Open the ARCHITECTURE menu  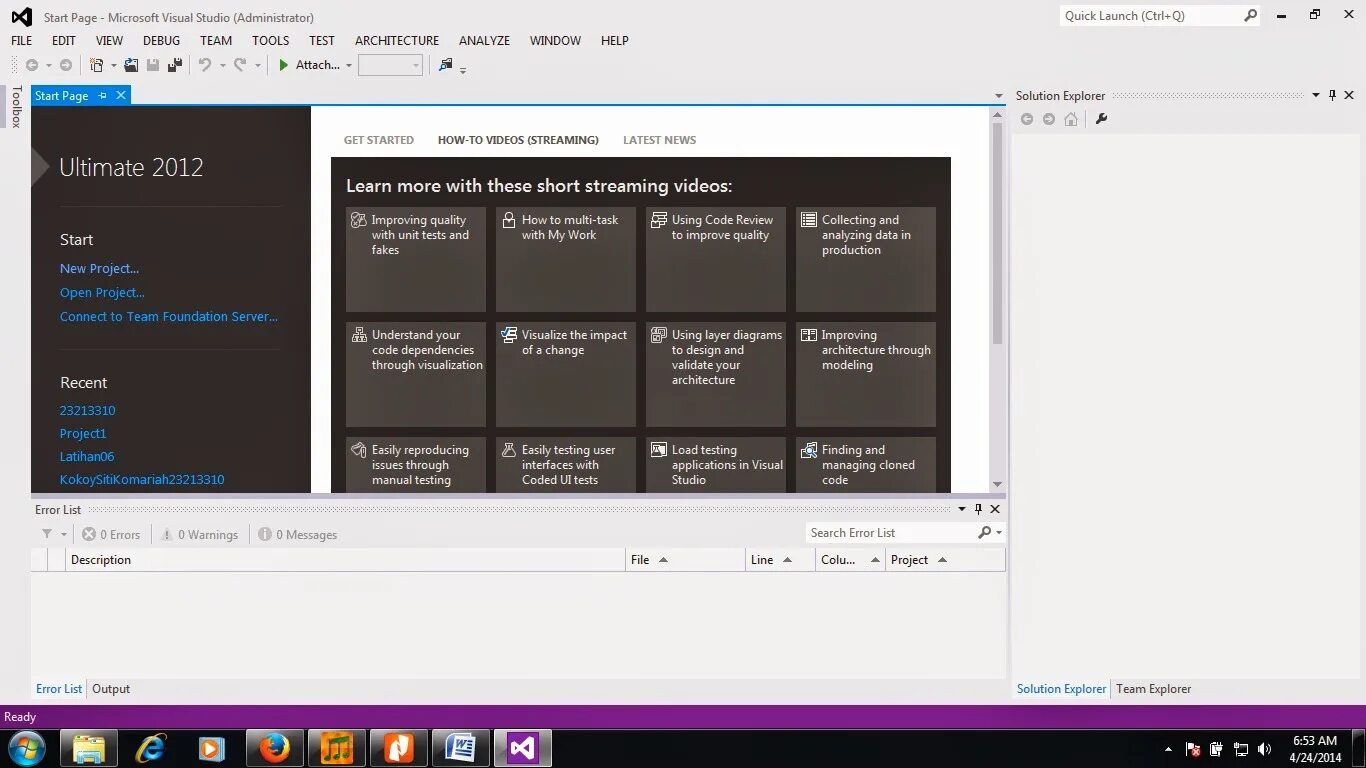pyautogui.click(x=397, y=41)
